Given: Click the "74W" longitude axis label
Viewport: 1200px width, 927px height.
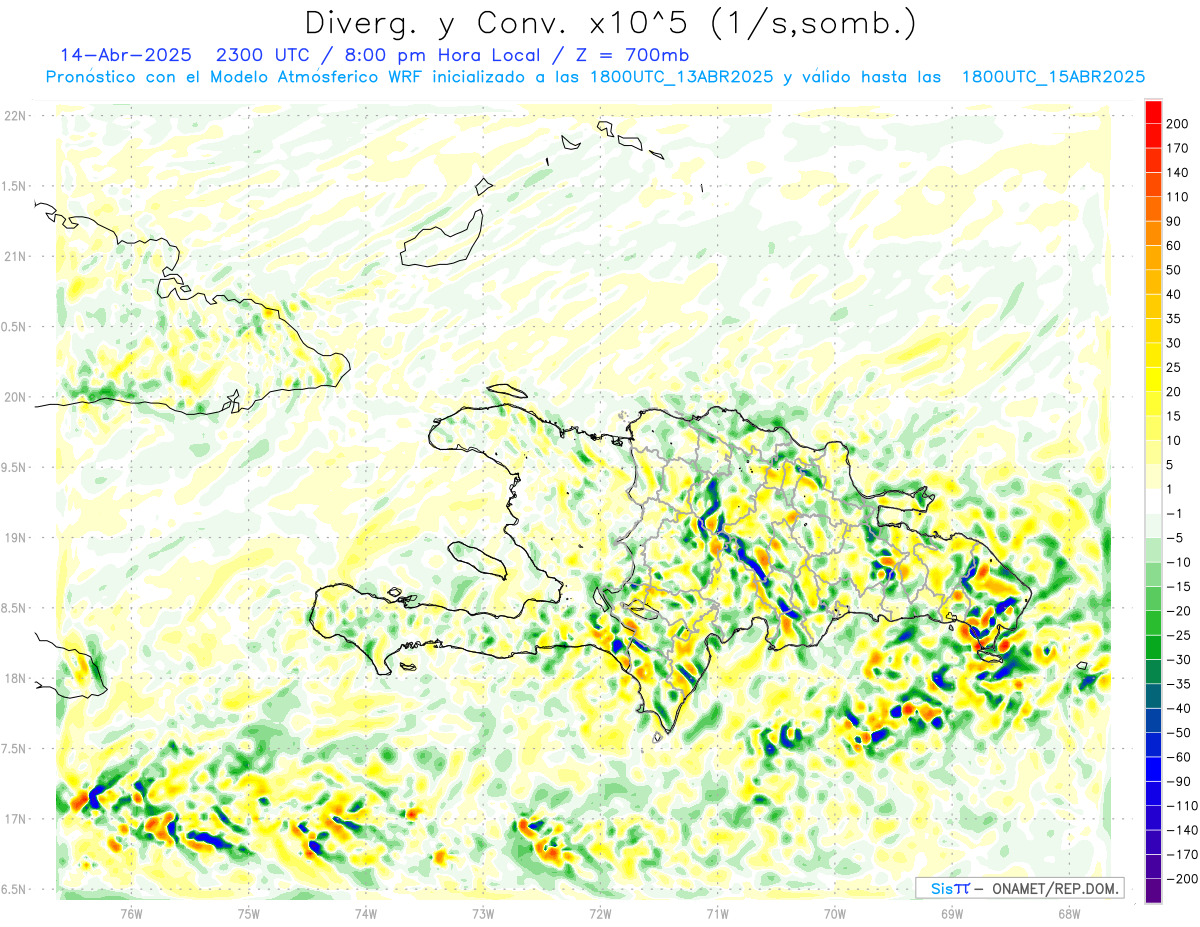Looking at the screenshot, I should tap(366, 914).
